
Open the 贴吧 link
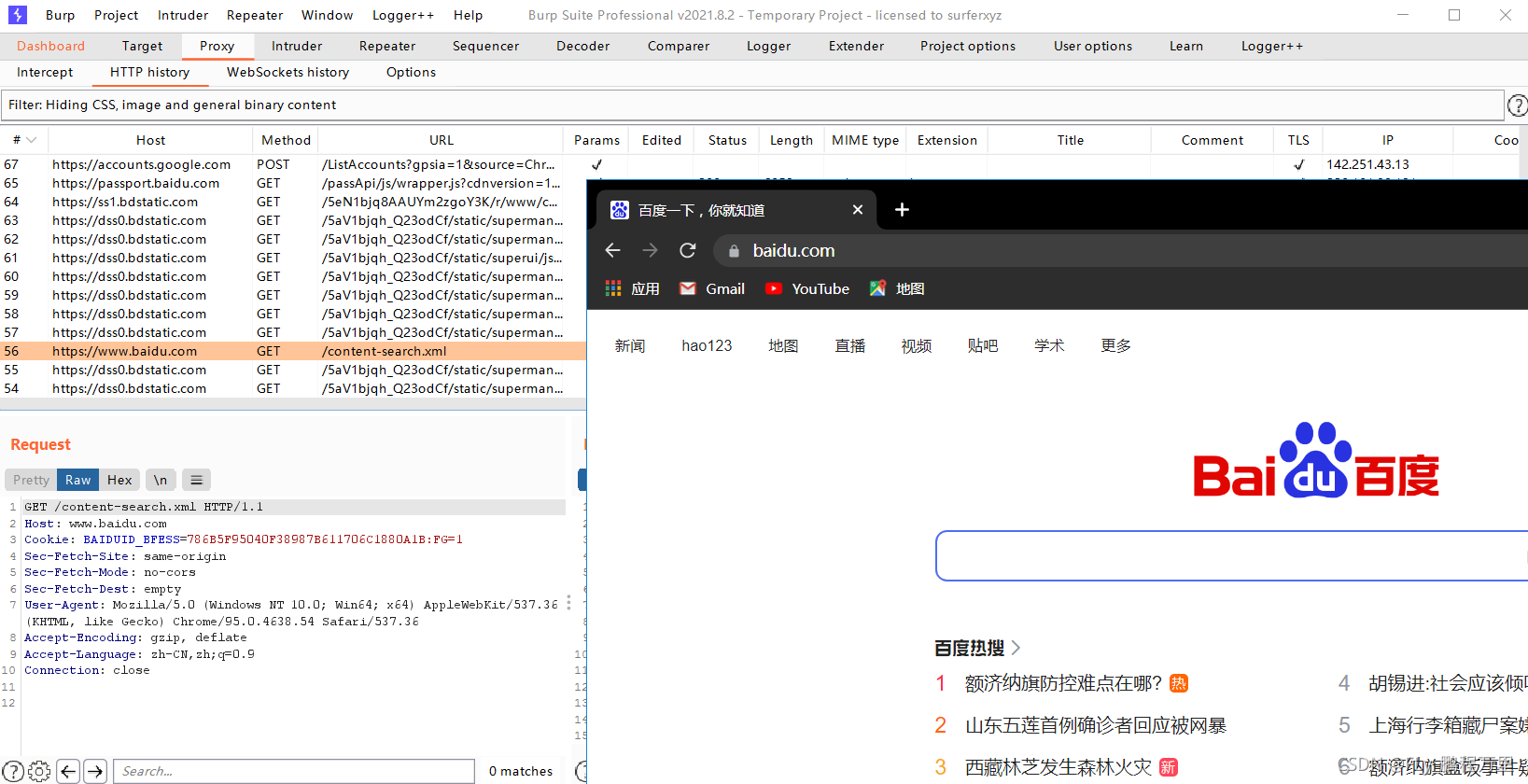tap(983, 345)
